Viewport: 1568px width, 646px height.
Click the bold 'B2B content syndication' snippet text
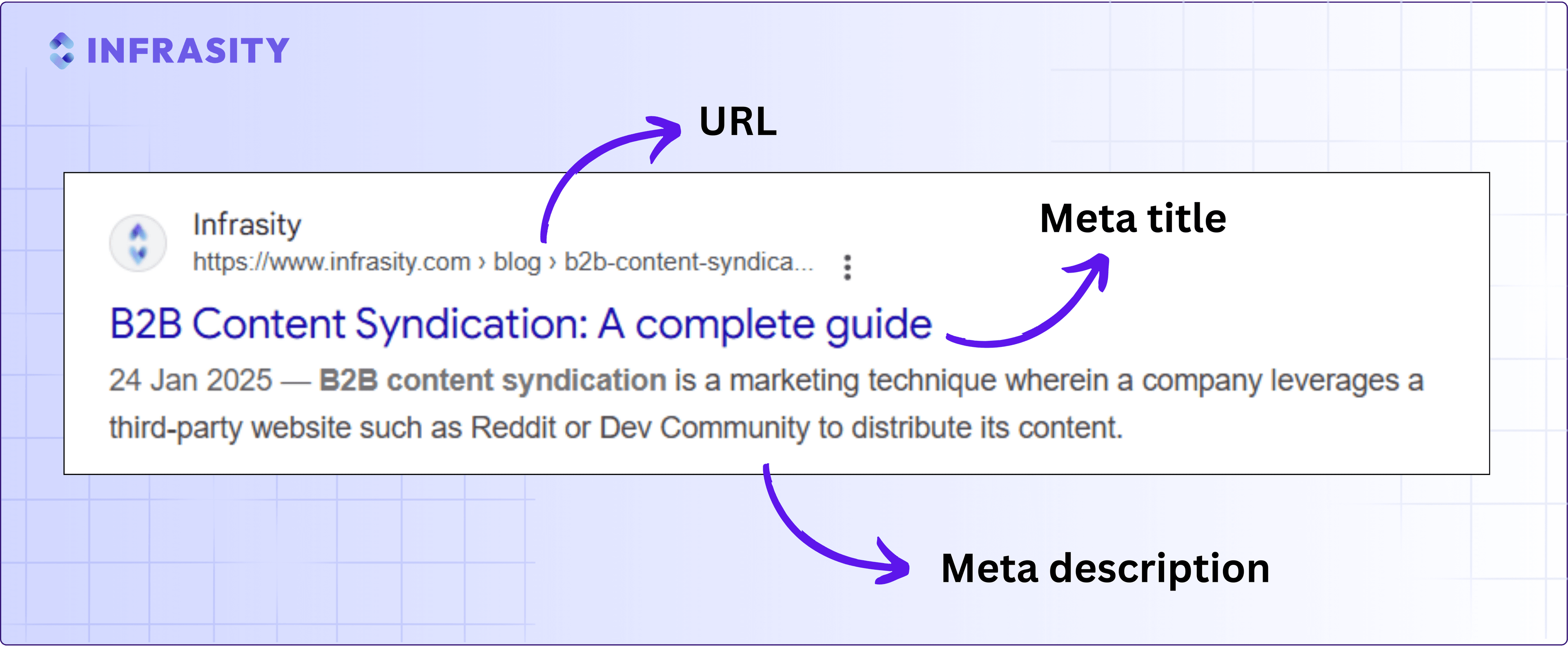tap(492, 380)
